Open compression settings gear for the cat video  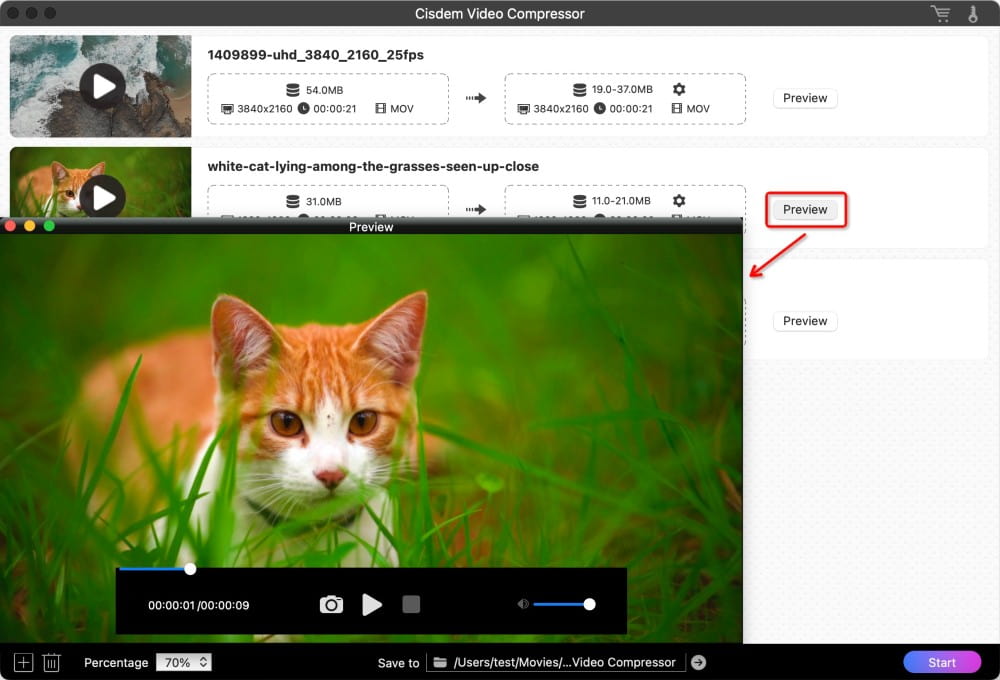pyautogui.click(x=679, y=200)
